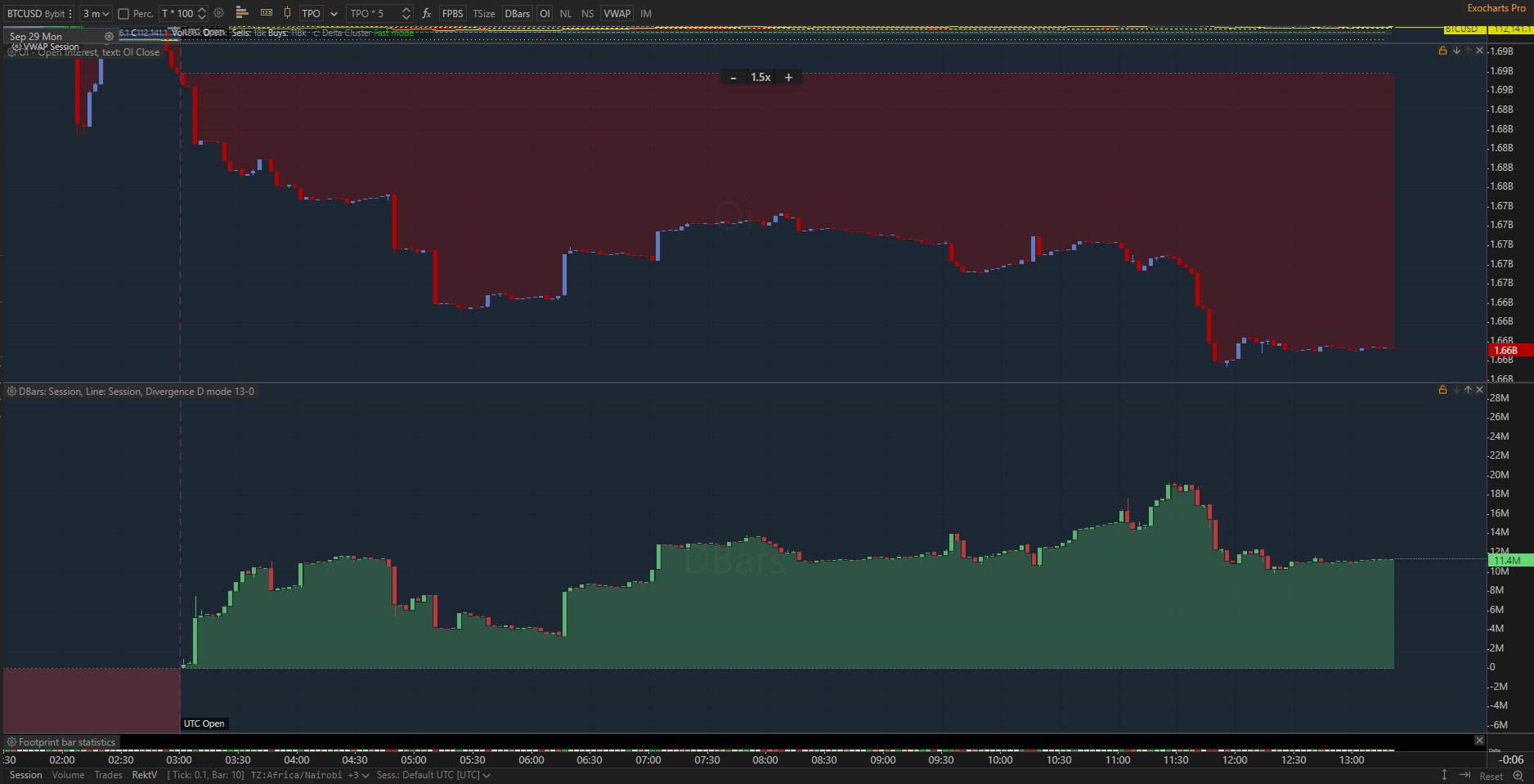
Task: Toggle the DBars indicator off
Action: (x=517, y=13)
